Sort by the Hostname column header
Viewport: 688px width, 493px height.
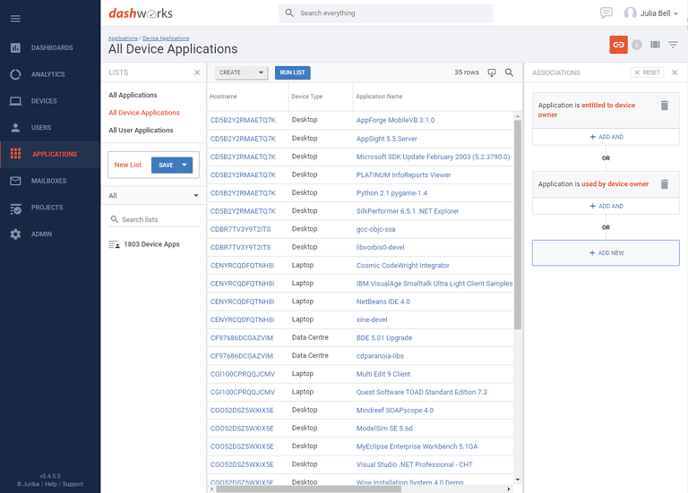[223, 96]
